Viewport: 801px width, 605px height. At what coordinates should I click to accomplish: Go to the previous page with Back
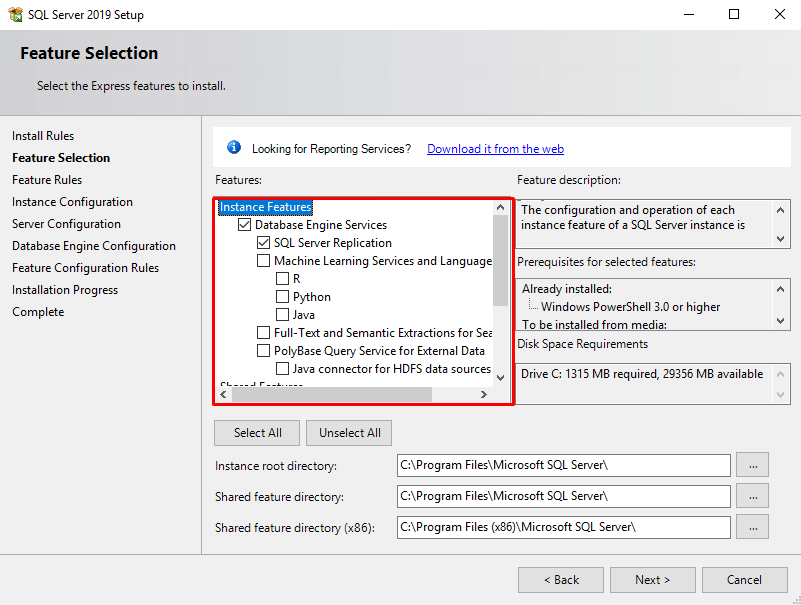tap(561, 580)
